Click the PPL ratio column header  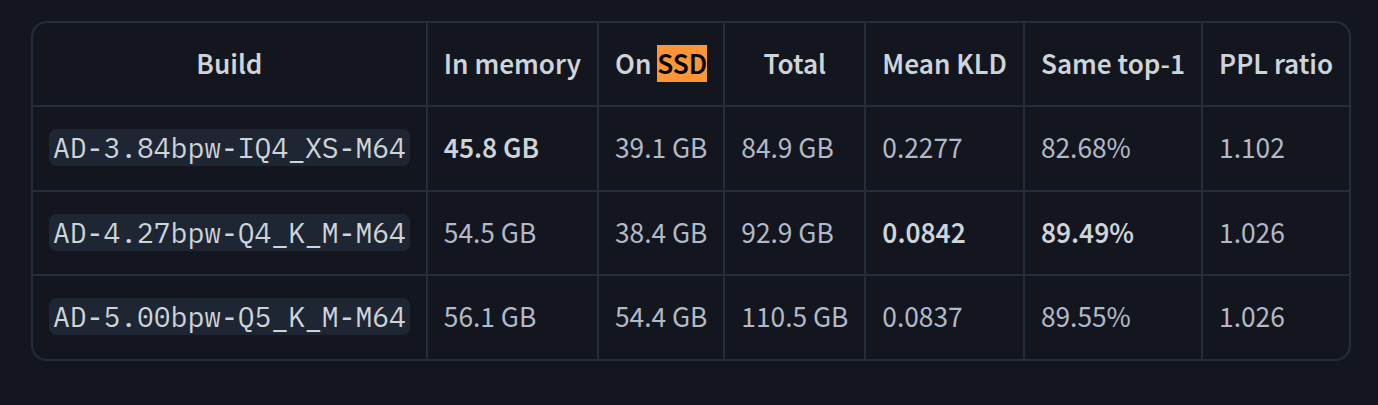[1276, 65]
